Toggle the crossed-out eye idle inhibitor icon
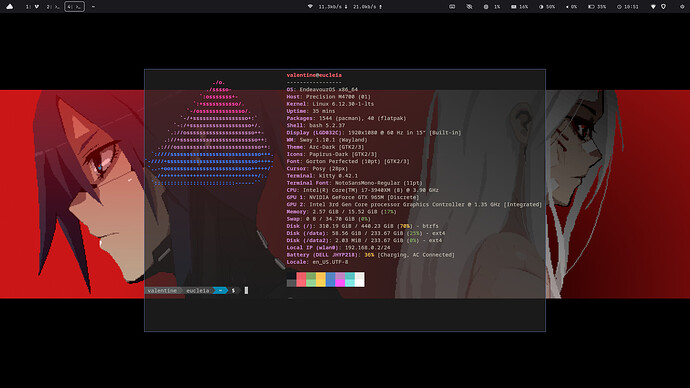The height and width of the screenshot is (388, 690). pyautogui.click(x=469, y=7)
